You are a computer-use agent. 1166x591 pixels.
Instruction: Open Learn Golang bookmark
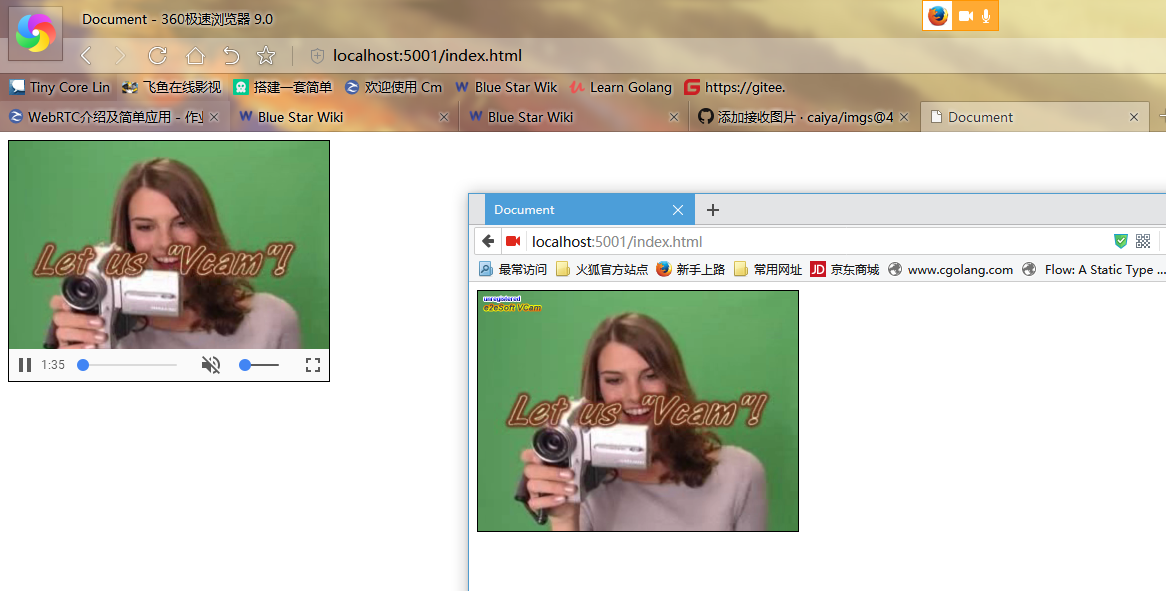pyautogui.click(x=620, y=87)
